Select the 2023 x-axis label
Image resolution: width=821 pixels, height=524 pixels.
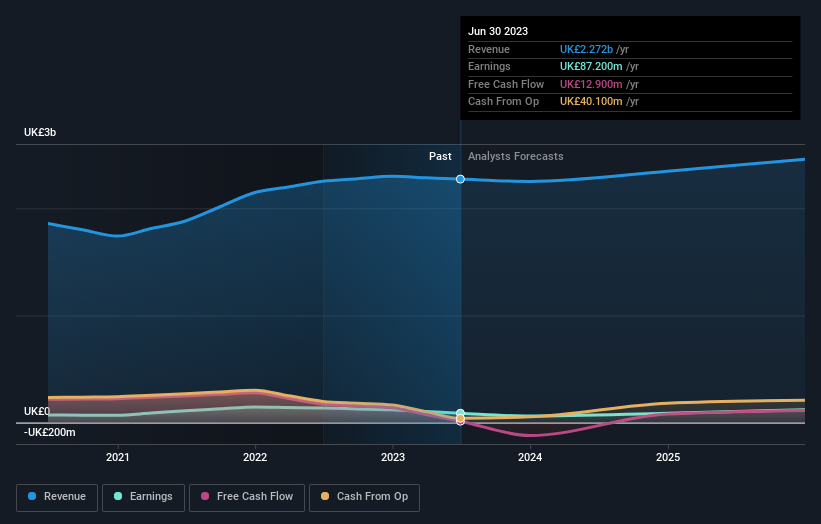tap(393, 457)
